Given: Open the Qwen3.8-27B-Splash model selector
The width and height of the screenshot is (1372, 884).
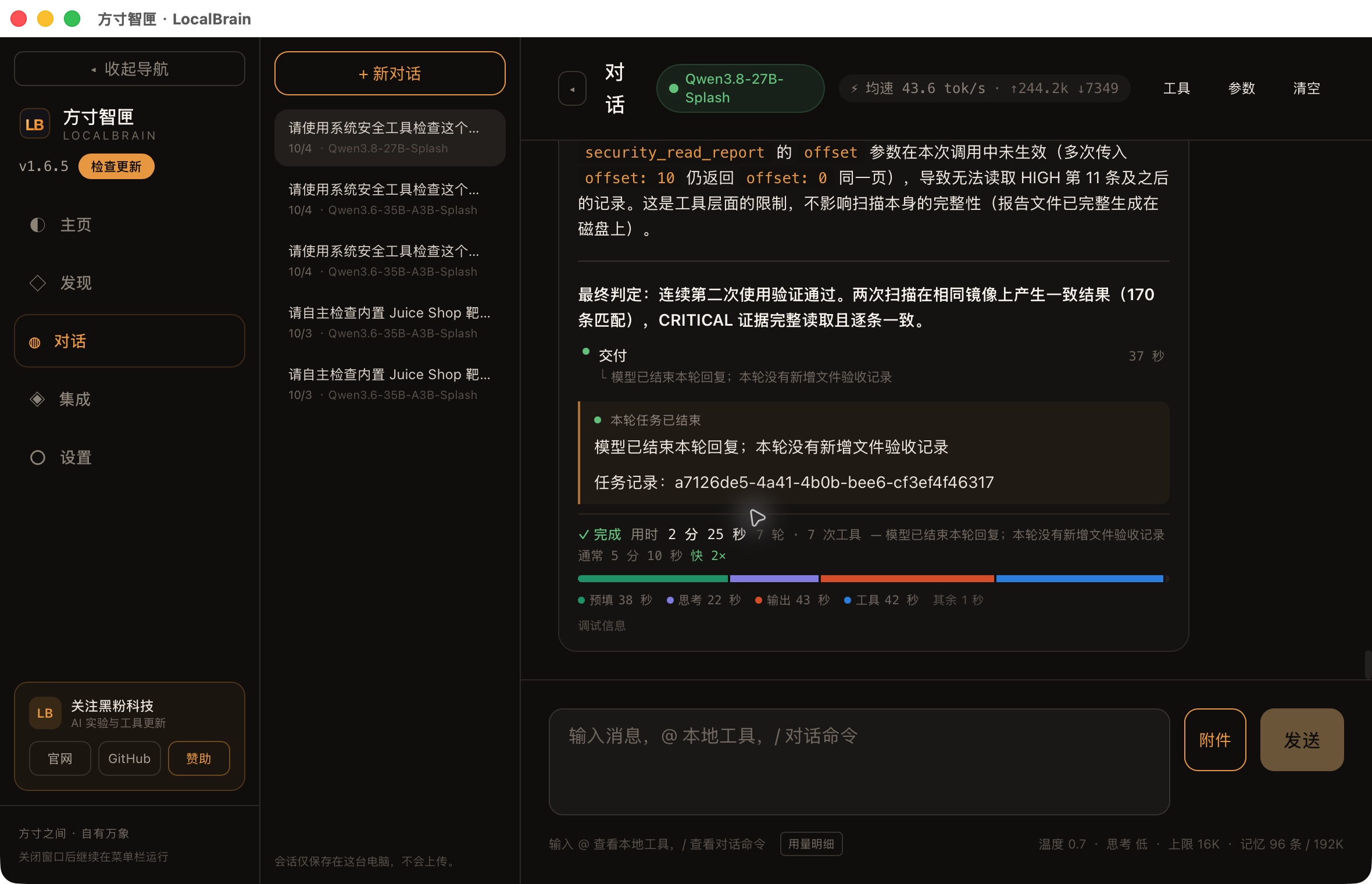Looking at the screenshot, I should point(740,88).
